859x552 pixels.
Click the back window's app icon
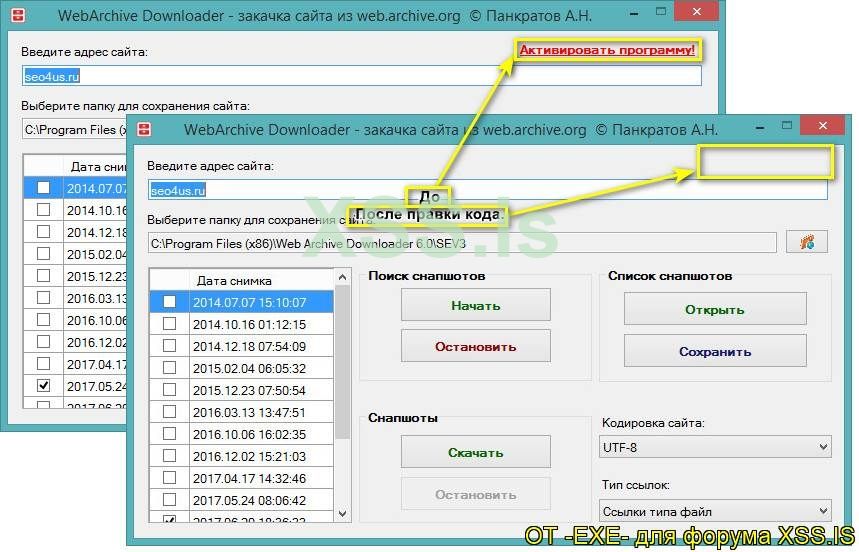click(18, 15)
